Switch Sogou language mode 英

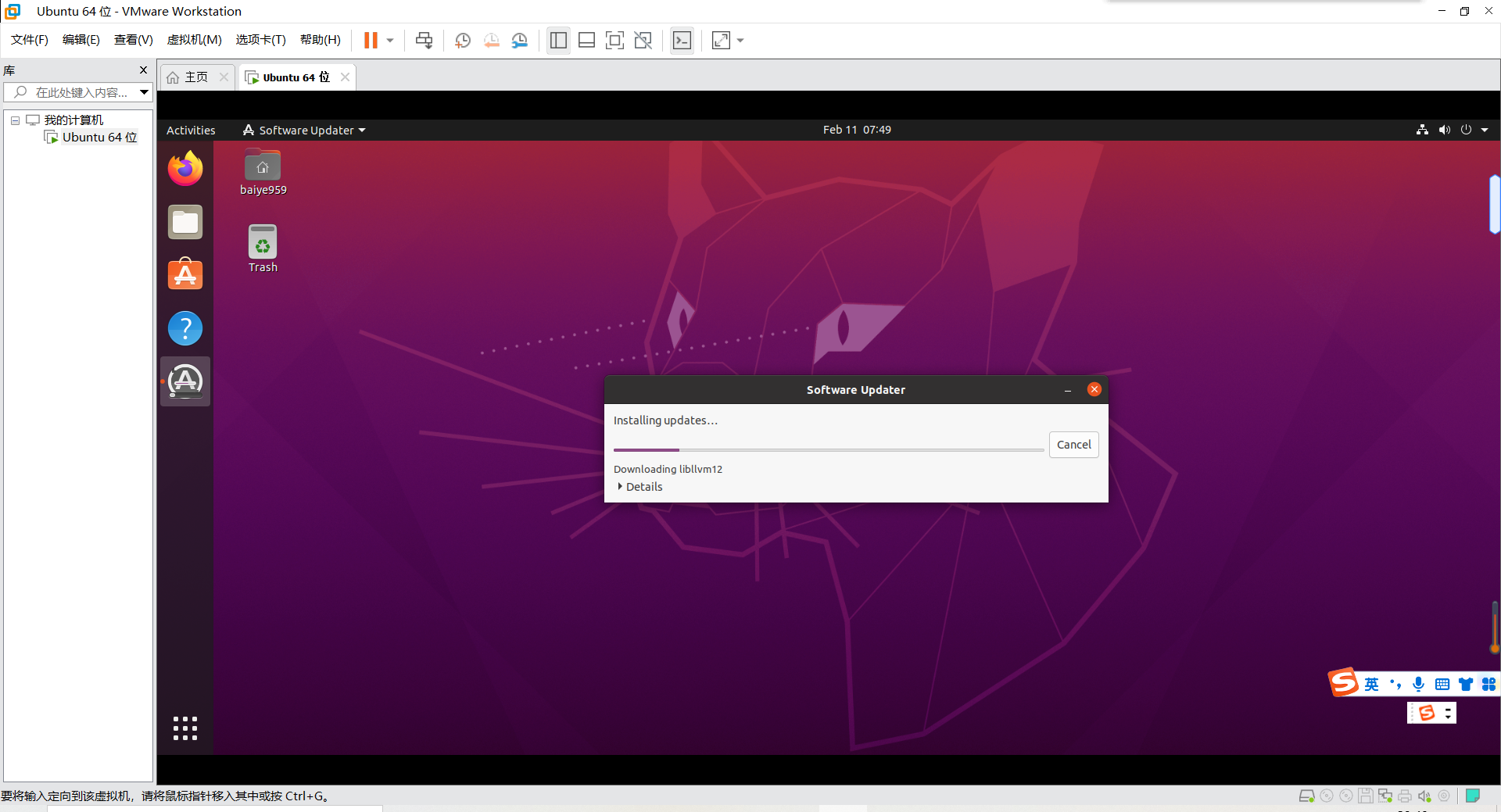[x=1371, y=685]
